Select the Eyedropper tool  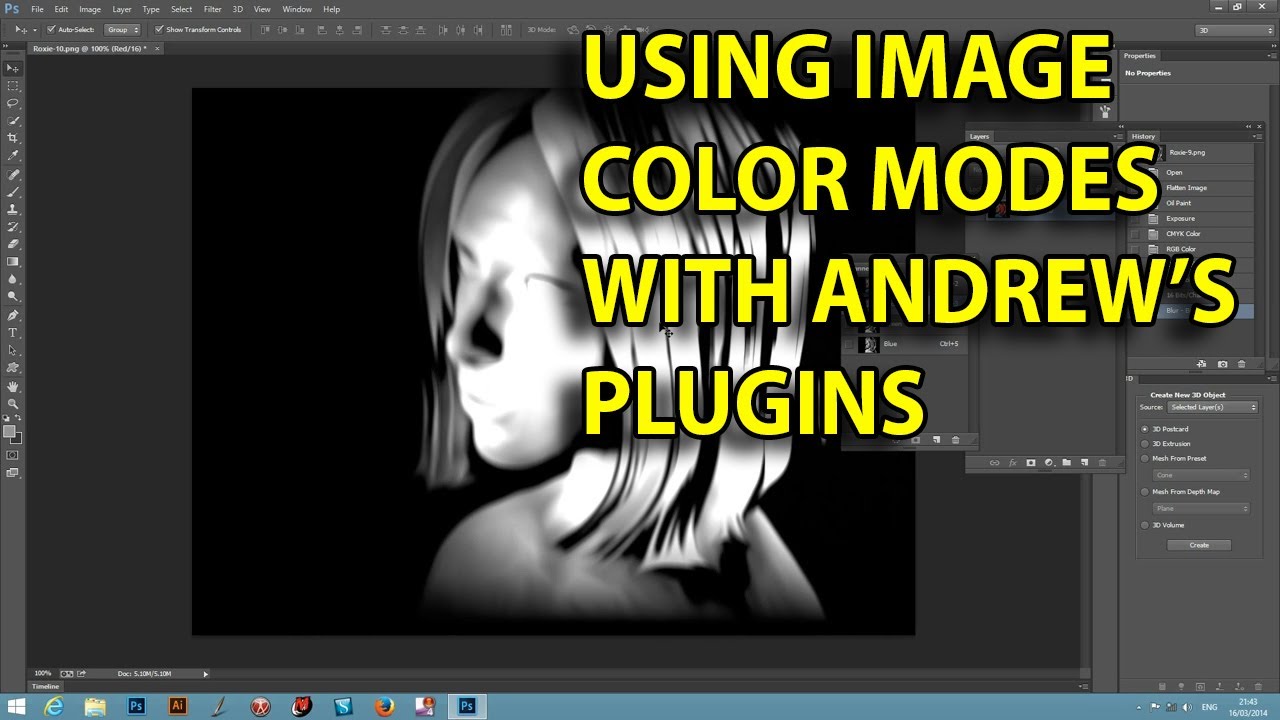pyautogui.click(x=13, y=156)
